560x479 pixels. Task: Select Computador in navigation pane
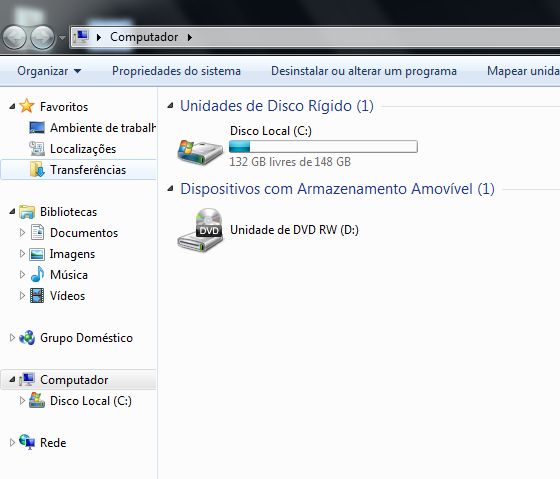coord(74,380)
